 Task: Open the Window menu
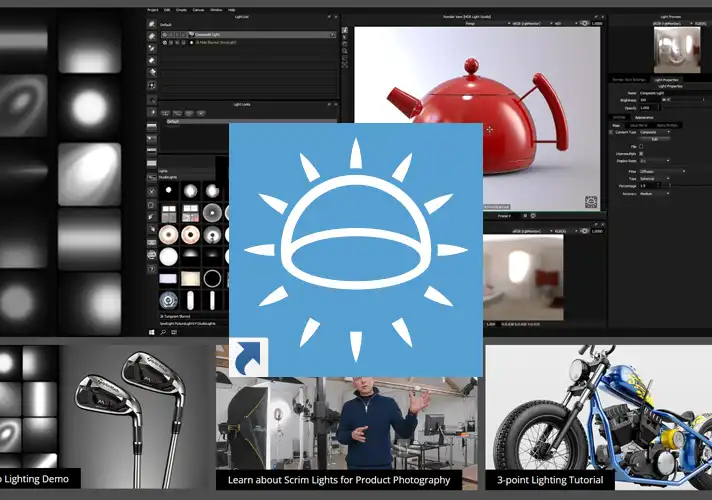click(216, 10)
